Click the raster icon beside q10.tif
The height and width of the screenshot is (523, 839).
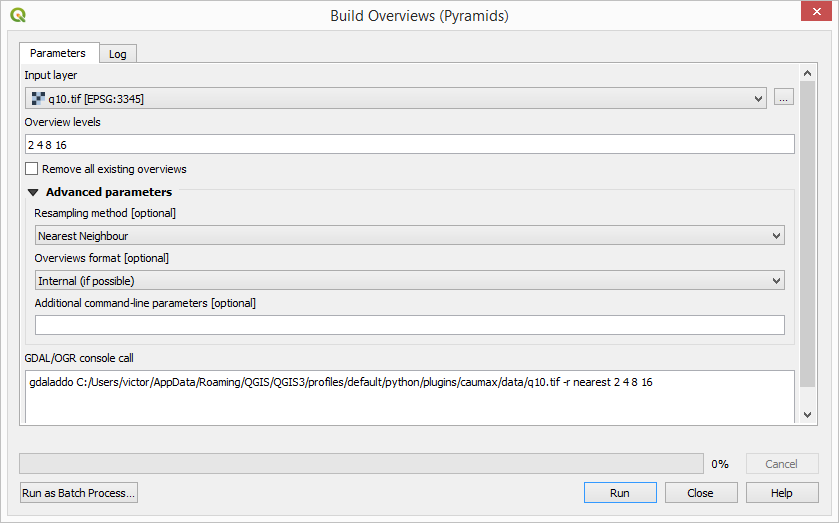38,98
